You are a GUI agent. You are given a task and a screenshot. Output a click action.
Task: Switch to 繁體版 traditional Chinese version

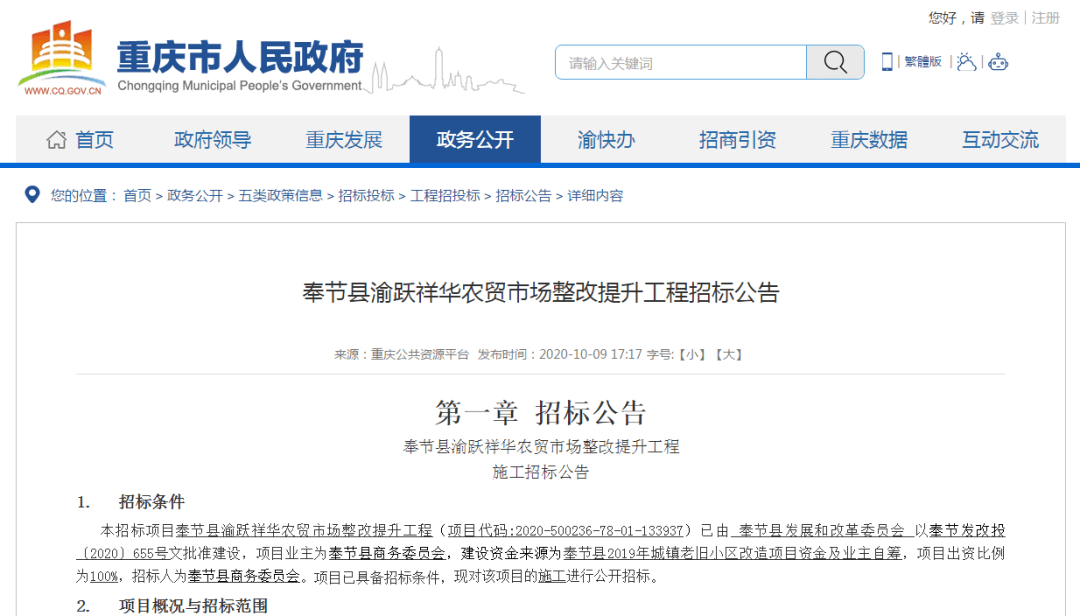[x=923, y=62]
